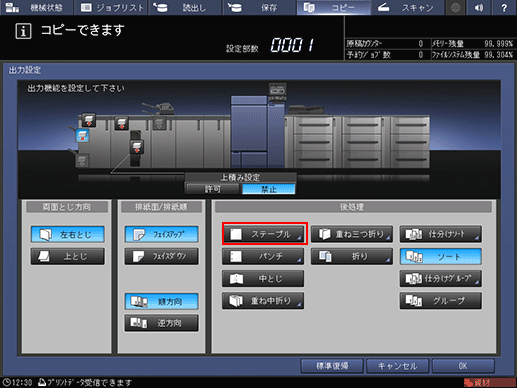Switch to the 読出し recall tab
517x388 pixels.
click(185, 7)
